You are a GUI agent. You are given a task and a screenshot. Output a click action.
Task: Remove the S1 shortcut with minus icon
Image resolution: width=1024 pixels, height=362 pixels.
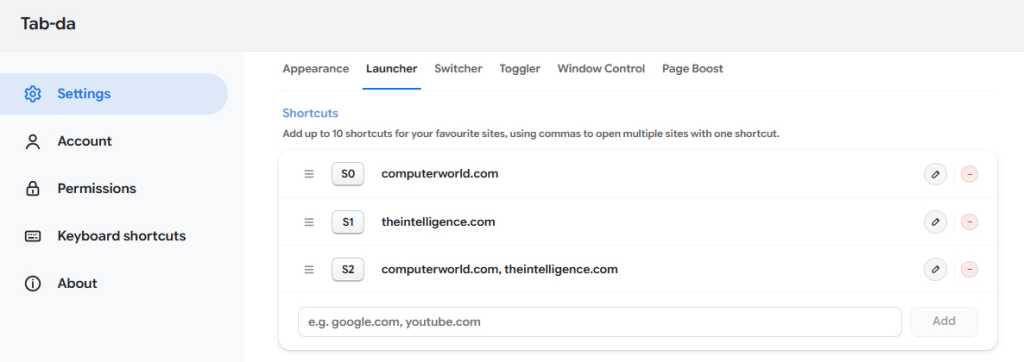pyautogui.click(x=970, y=222)
